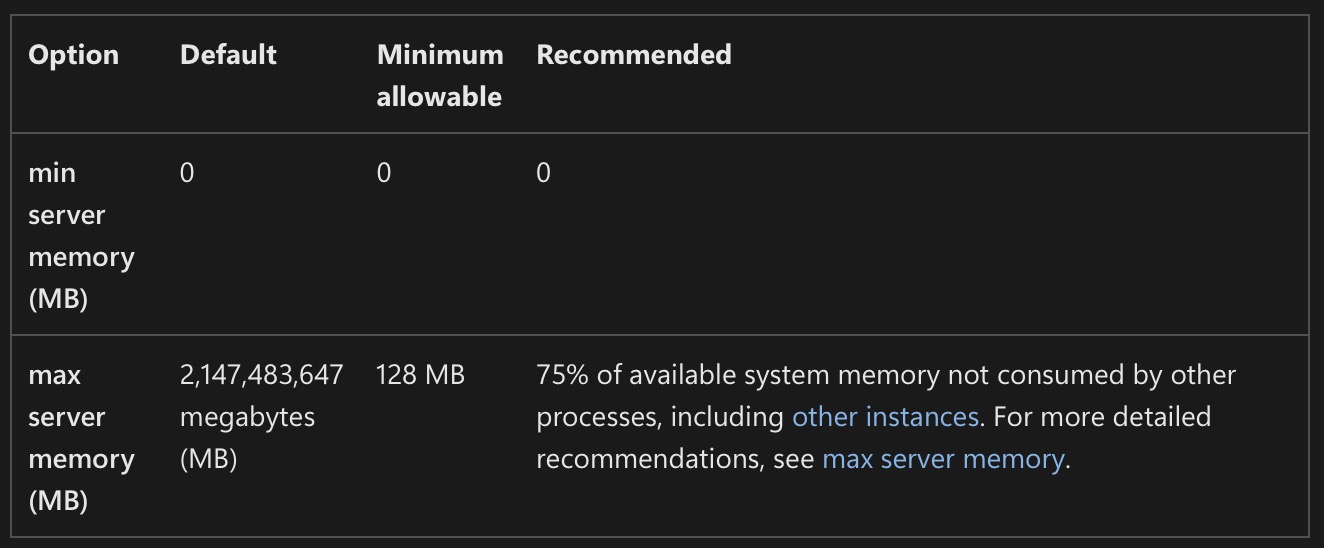Viewport: 1324px width, 548px height.
Task: Click the bold "max server memory (MB)" row label
Action: [81, 438]
